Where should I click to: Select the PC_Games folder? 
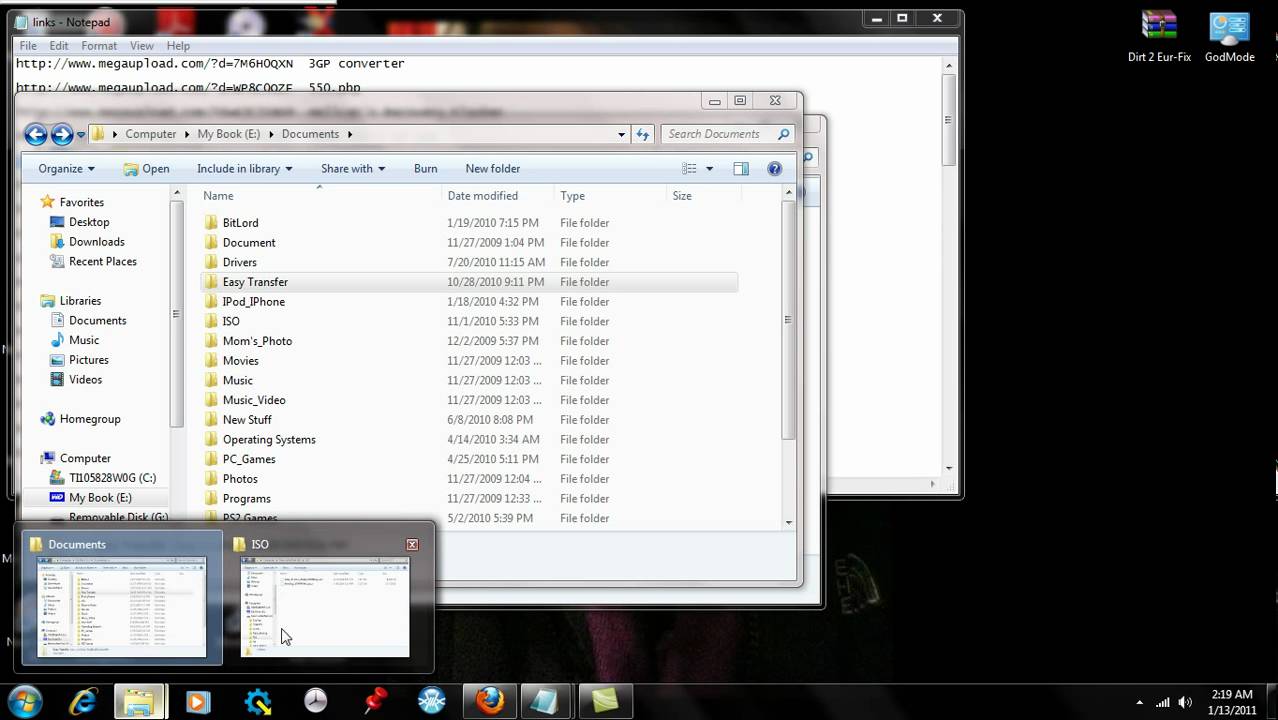click(249, 459)
